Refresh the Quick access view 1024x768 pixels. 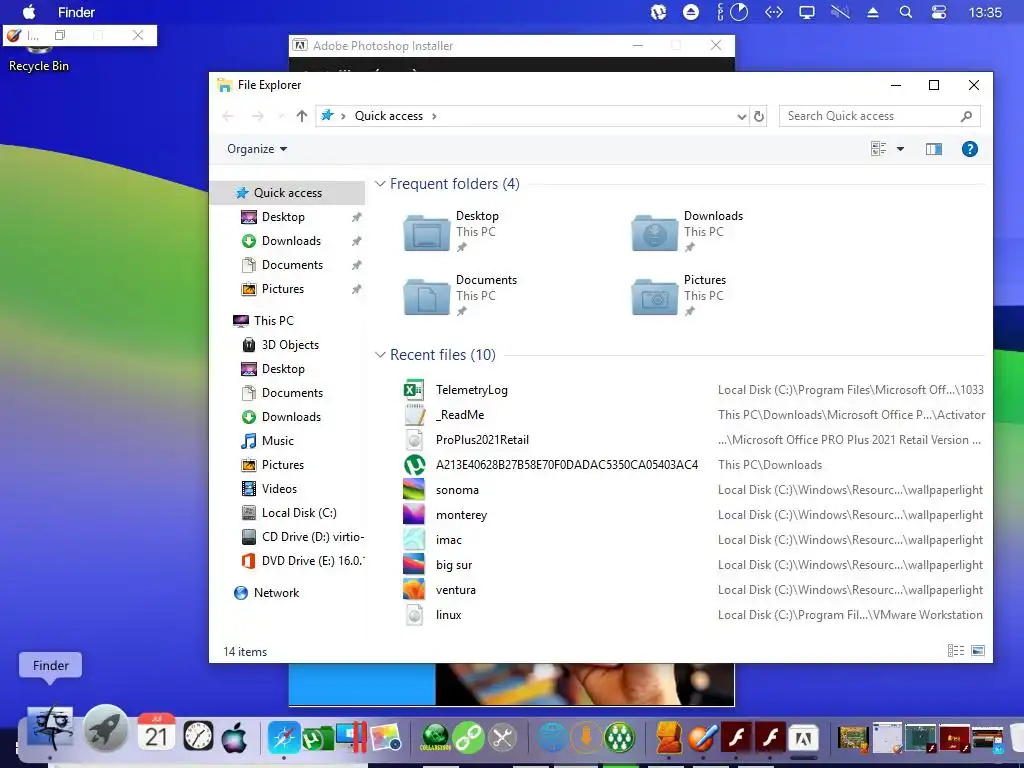click(758, 116)
